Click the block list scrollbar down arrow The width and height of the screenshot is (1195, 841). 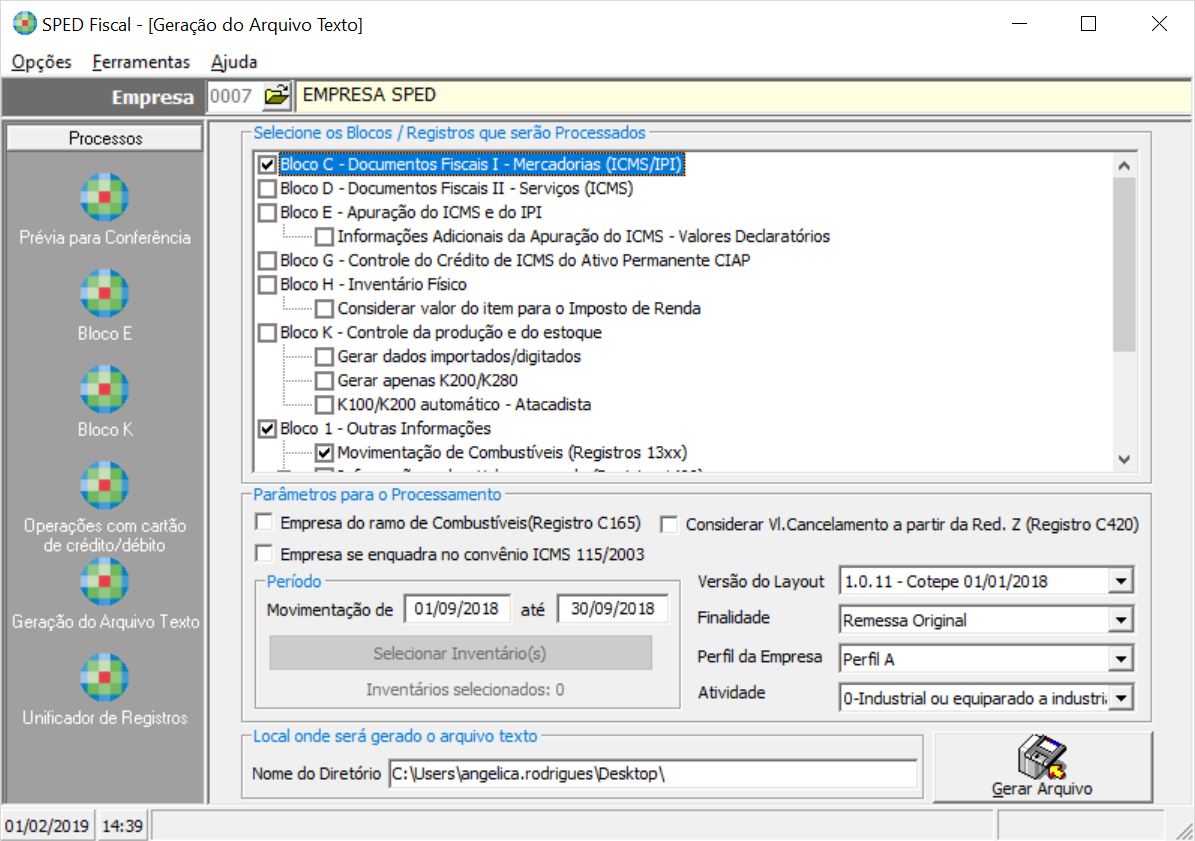(x=1124, y=459)
